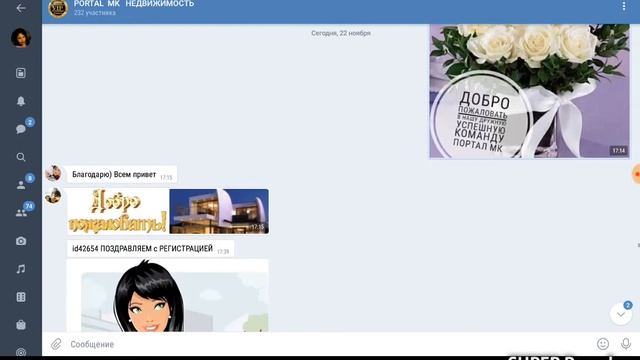
Task: Open the three-dot chat options menu
Action: 624,6
